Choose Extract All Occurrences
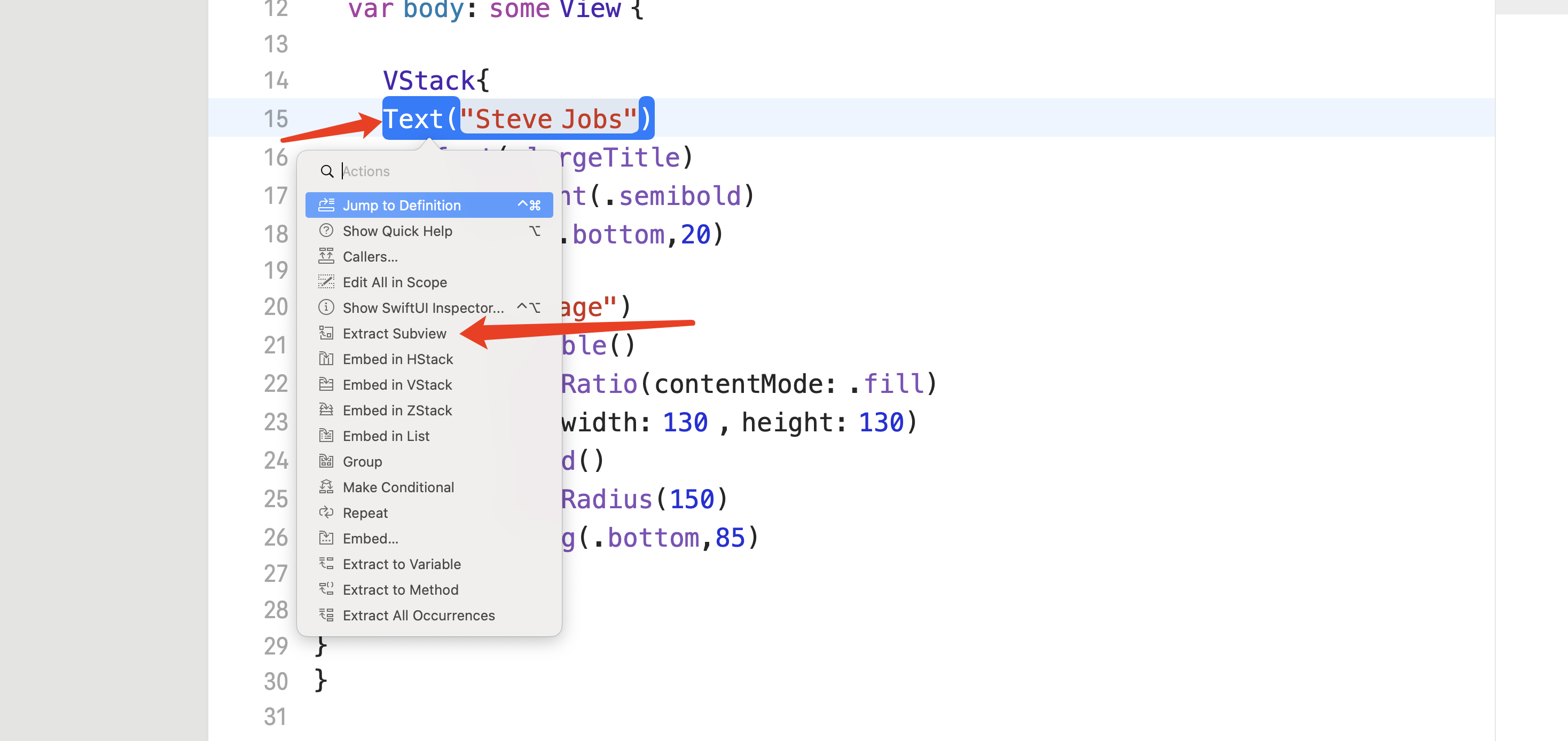 pos(418,615)
